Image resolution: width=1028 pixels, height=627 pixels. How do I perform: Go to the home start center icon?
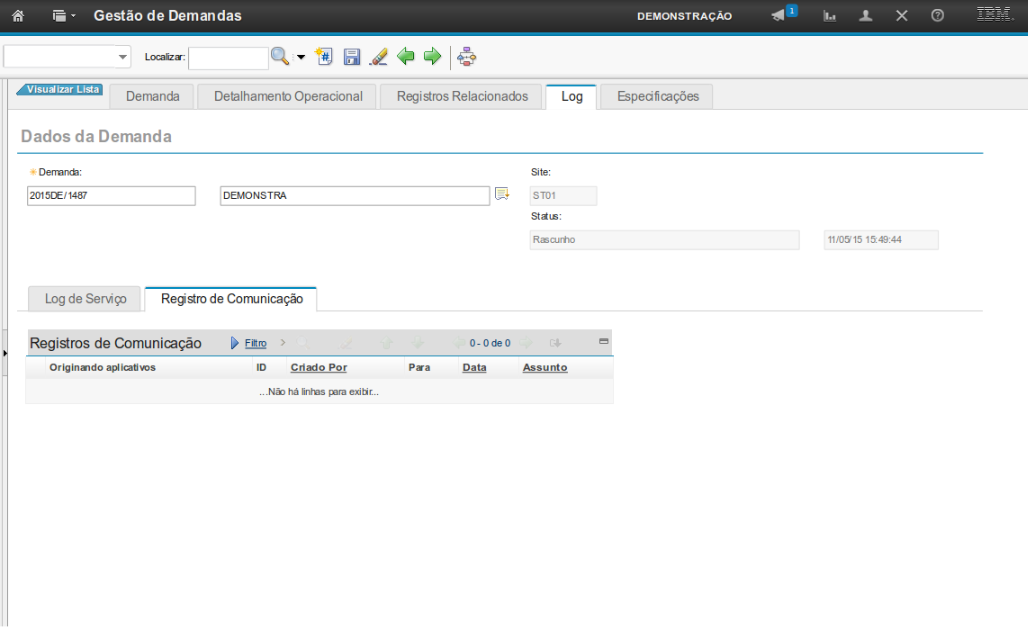point(17,16)
